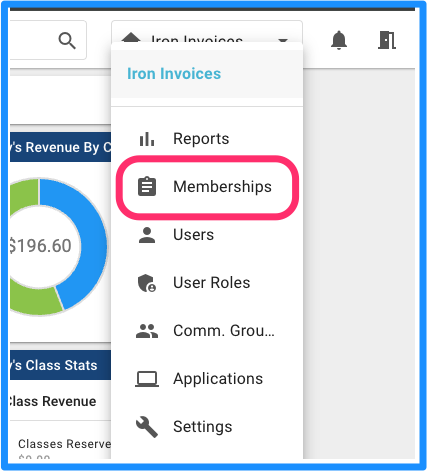
Task: Click the Reports bar chart icon
Action: pyautogui.click(x=147, y=139)
